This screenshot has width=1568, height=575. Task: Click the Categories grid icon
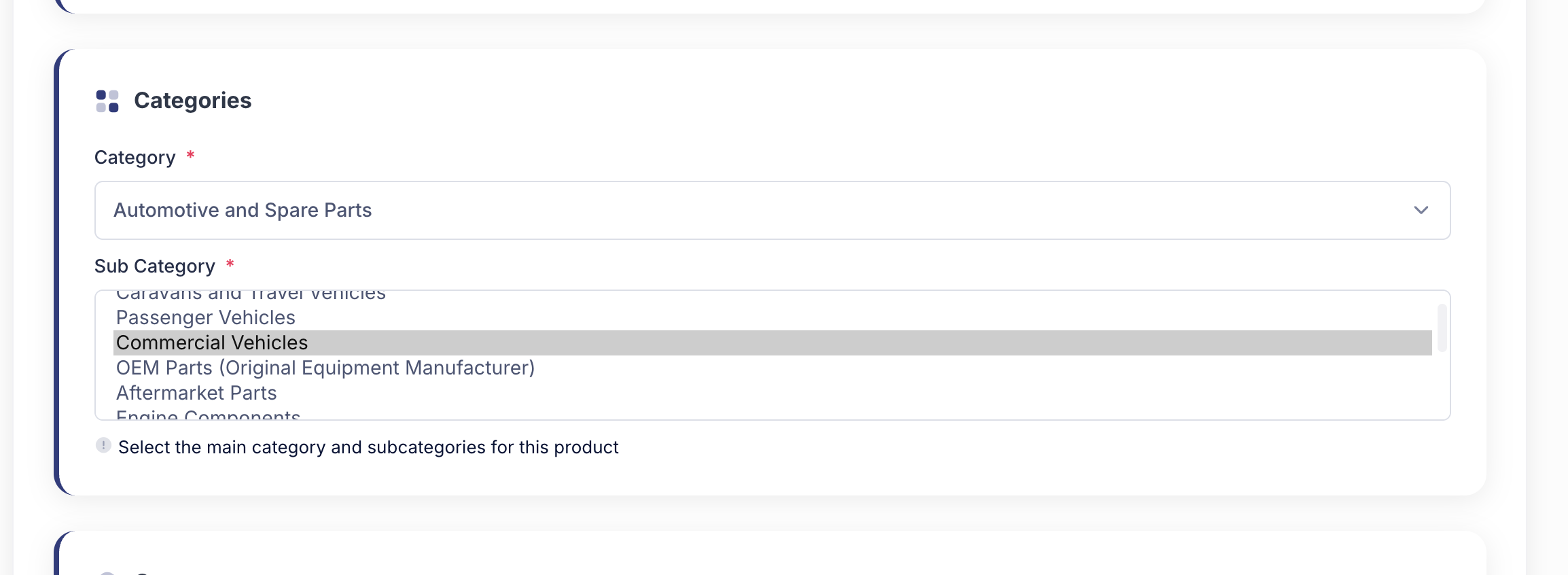pyautogui.click(x=107, y=101)
